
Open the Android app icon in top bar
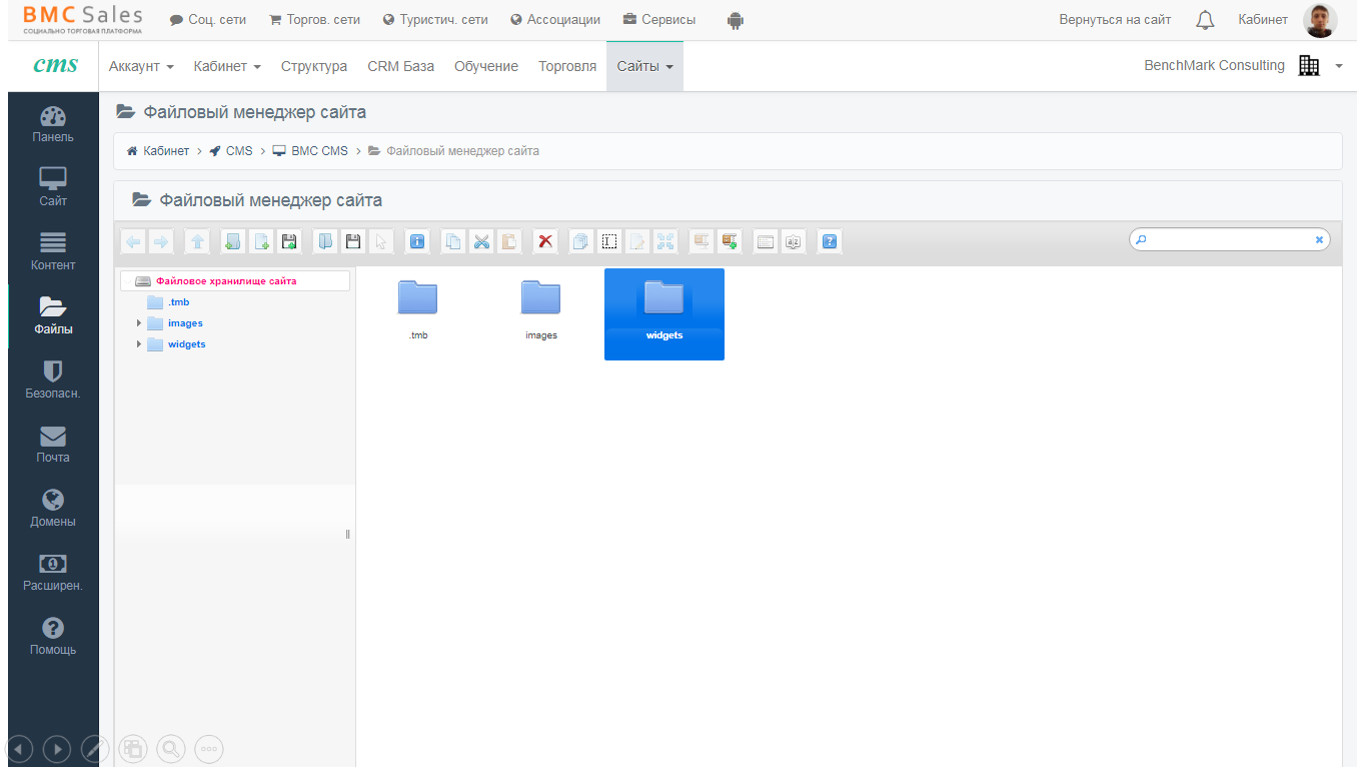click(735, 20)
